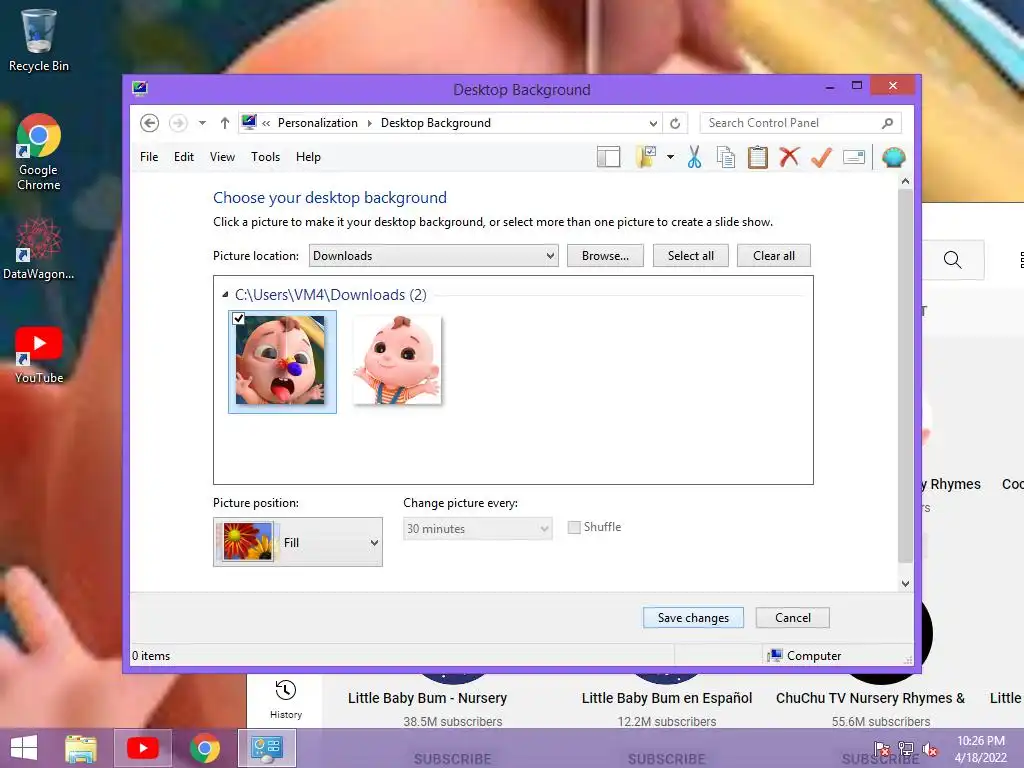Open the dropdown arrow beside folder icon
1024x768 pixels.
click(670, 157)
